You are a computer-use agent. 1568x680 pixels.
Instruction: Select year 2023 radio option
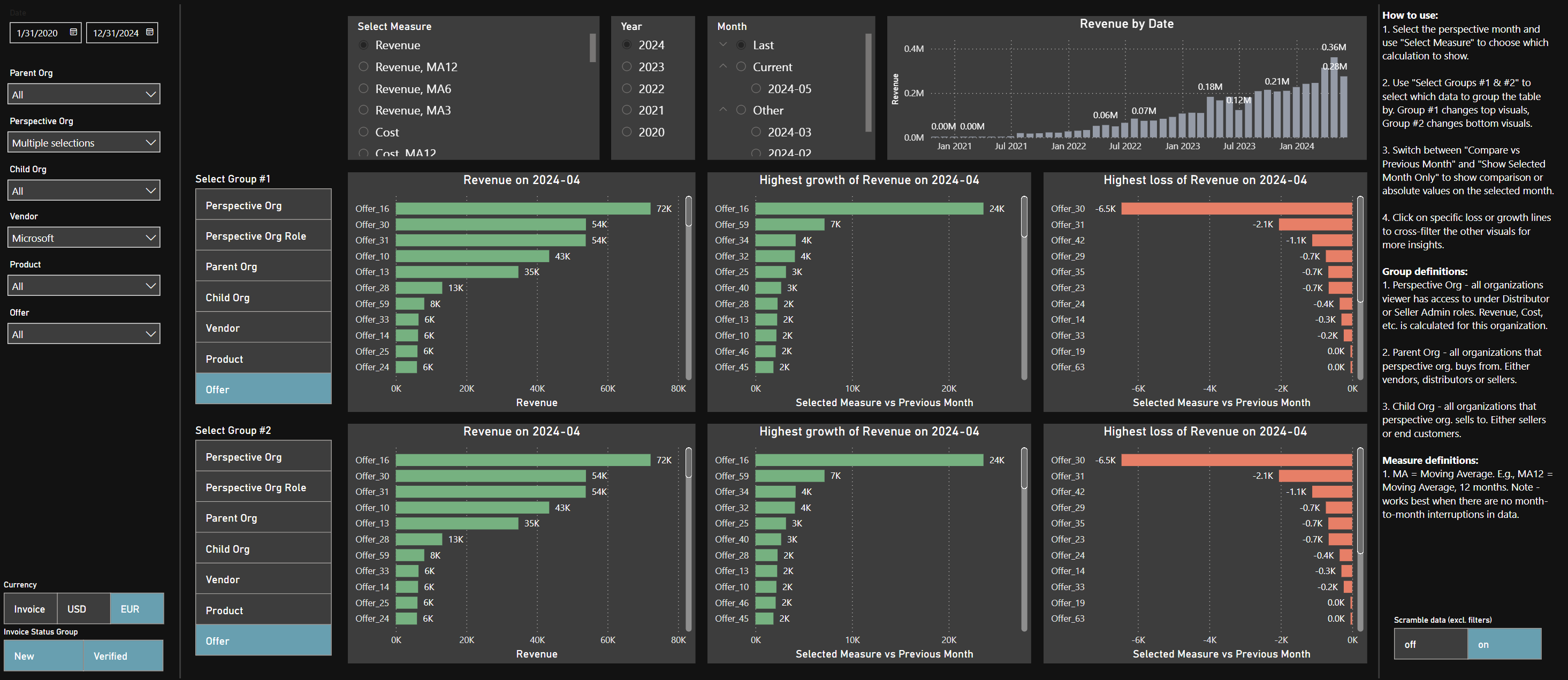pos(627,66)
